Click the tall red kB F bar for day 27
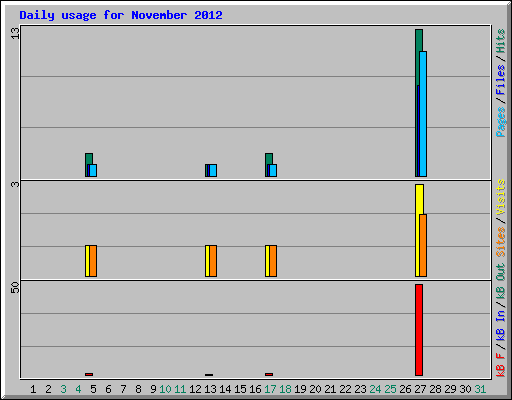This screenshot has height=400, width=512. (419, 330)
